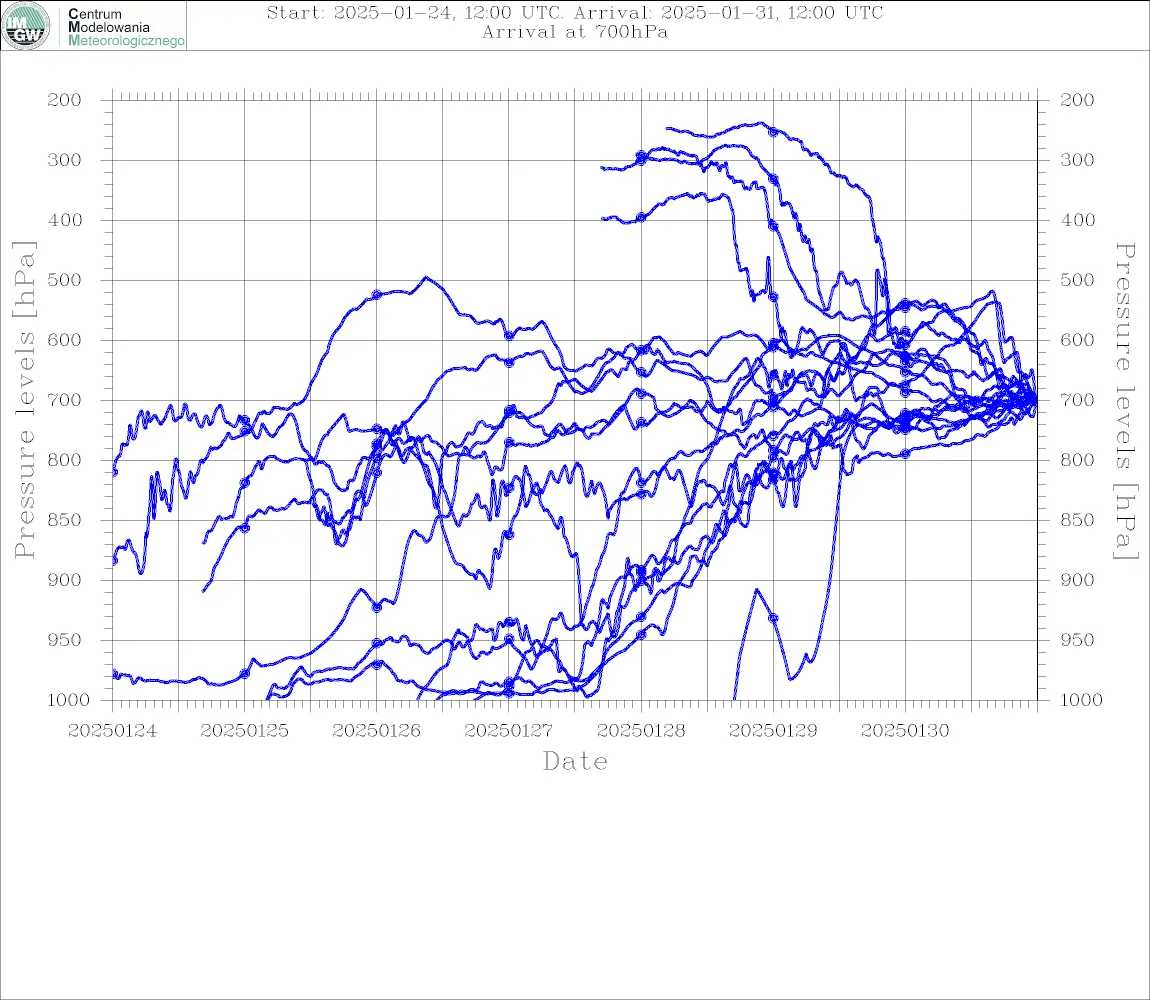Click the right axis 700 label

[1077, 401]
